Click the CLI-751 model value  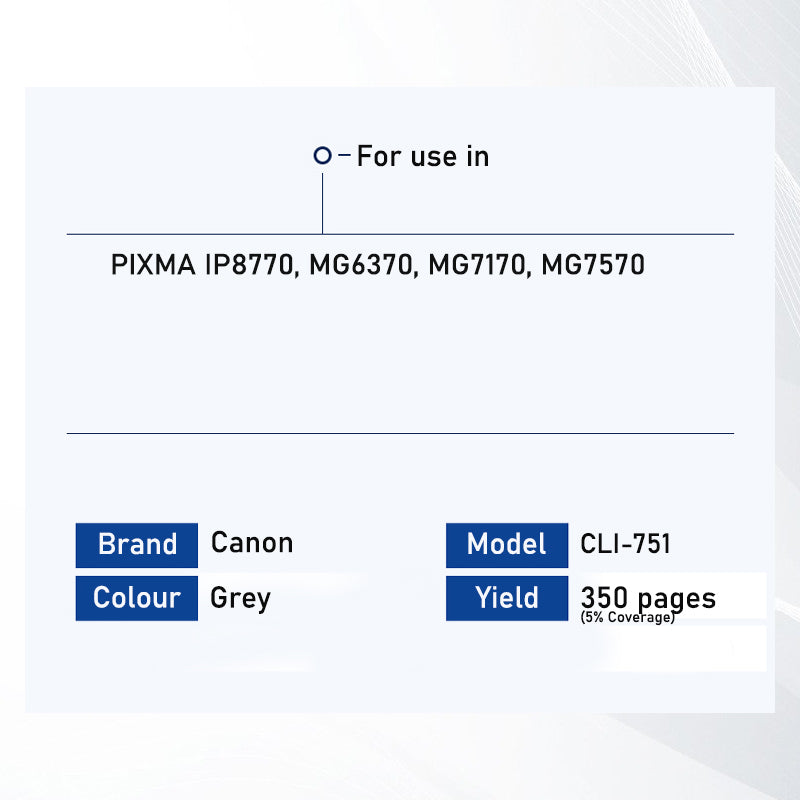pyautogui.click(x=625, y=544)
